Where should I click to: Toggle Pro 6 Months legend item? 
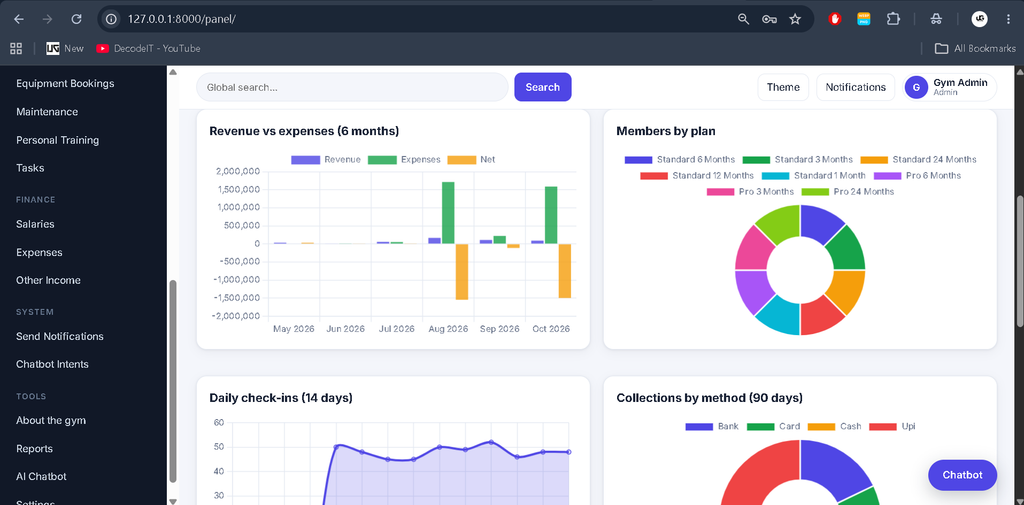tap(918, 176)
